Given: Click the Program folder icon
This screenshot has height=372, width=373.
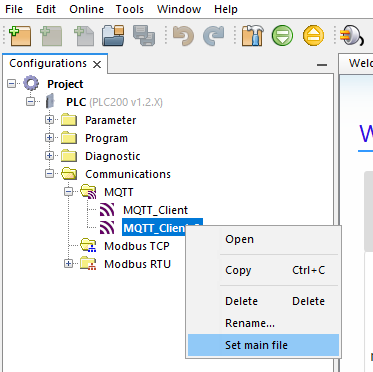Looking at the screenshot, I should (x=69, y=138).
